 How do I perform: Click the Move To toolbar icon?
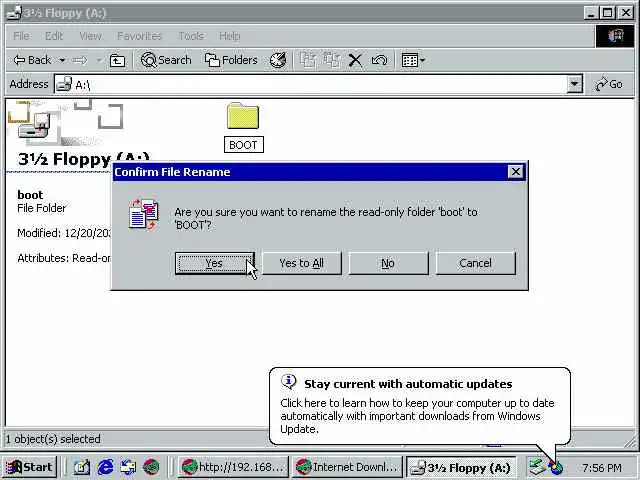tap(308, 60)
